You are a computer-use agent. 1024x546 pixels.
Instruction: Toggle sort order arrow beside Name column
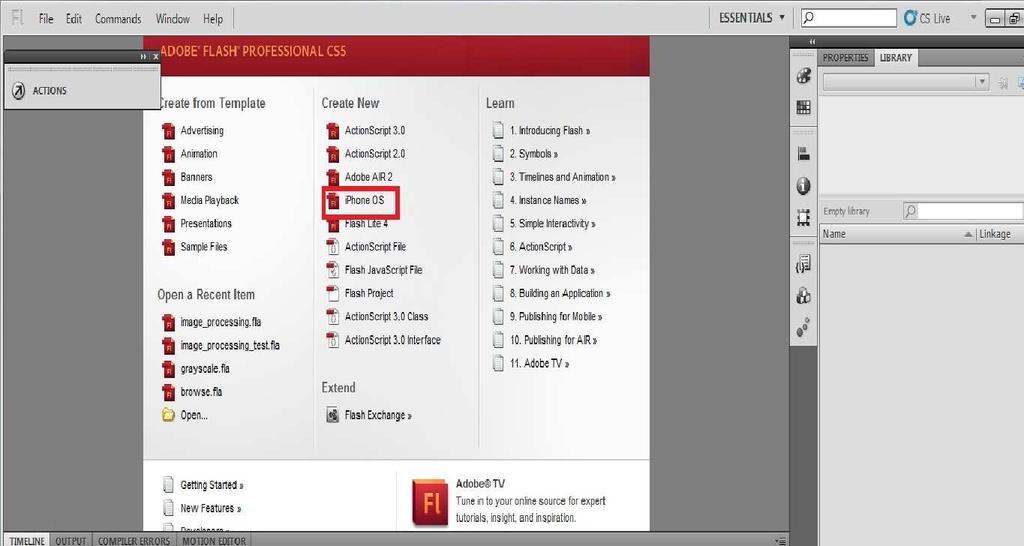pyautogui.click(x=968, y=234)
